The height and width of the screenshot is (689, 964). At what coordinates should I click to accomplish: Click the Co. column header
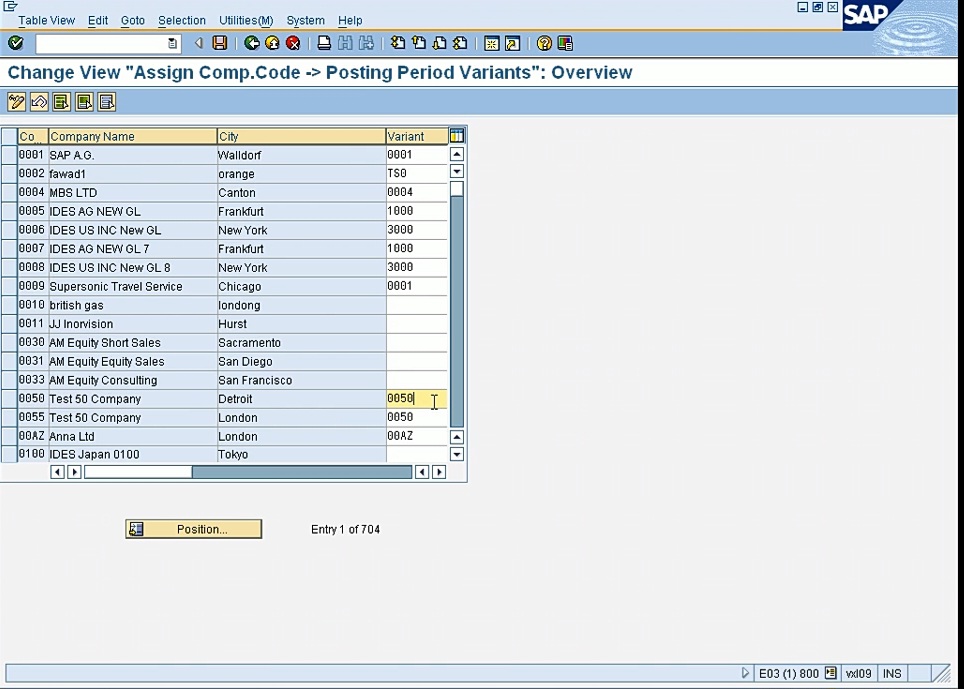(x=33, y=136)
